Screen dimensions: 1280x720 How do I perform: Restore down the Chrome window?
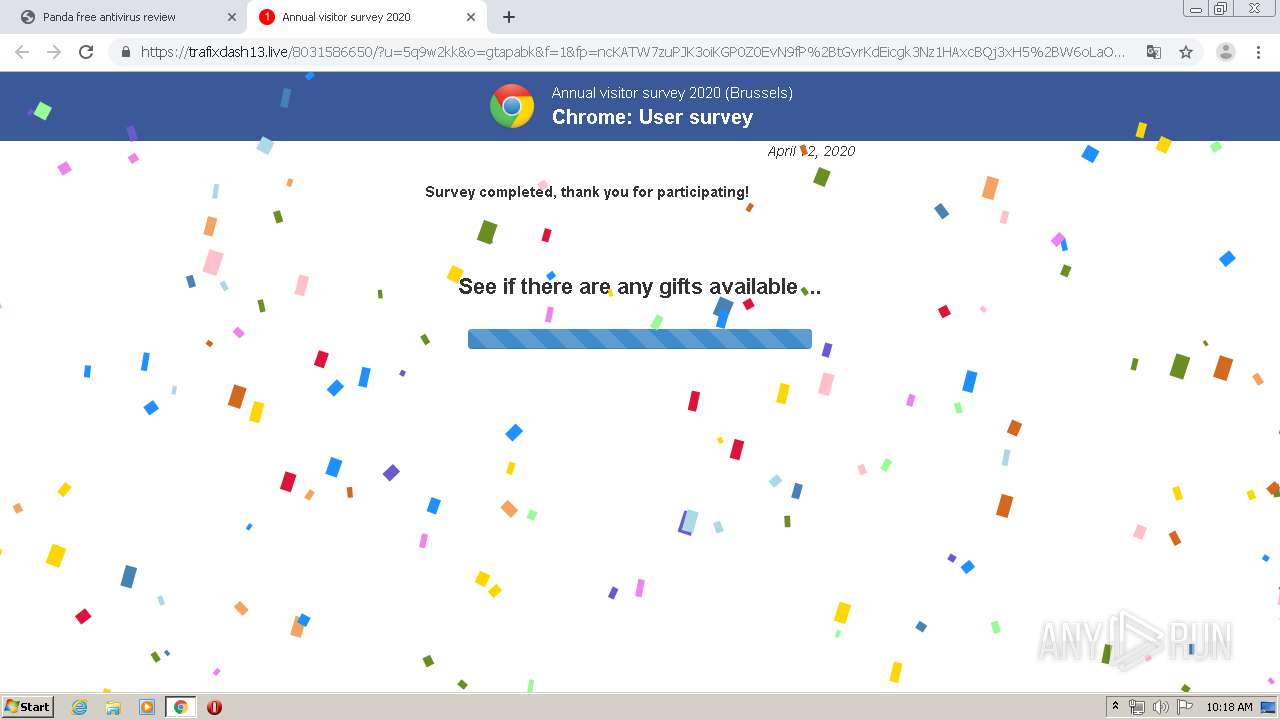click(1221, 9)
